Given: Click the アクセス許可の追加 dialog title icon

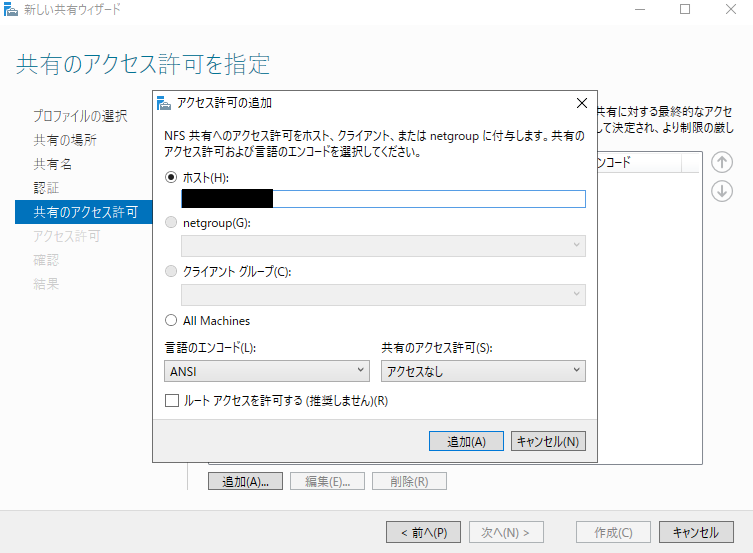Looking at the screenshot, I should click(x=165, y=102).
